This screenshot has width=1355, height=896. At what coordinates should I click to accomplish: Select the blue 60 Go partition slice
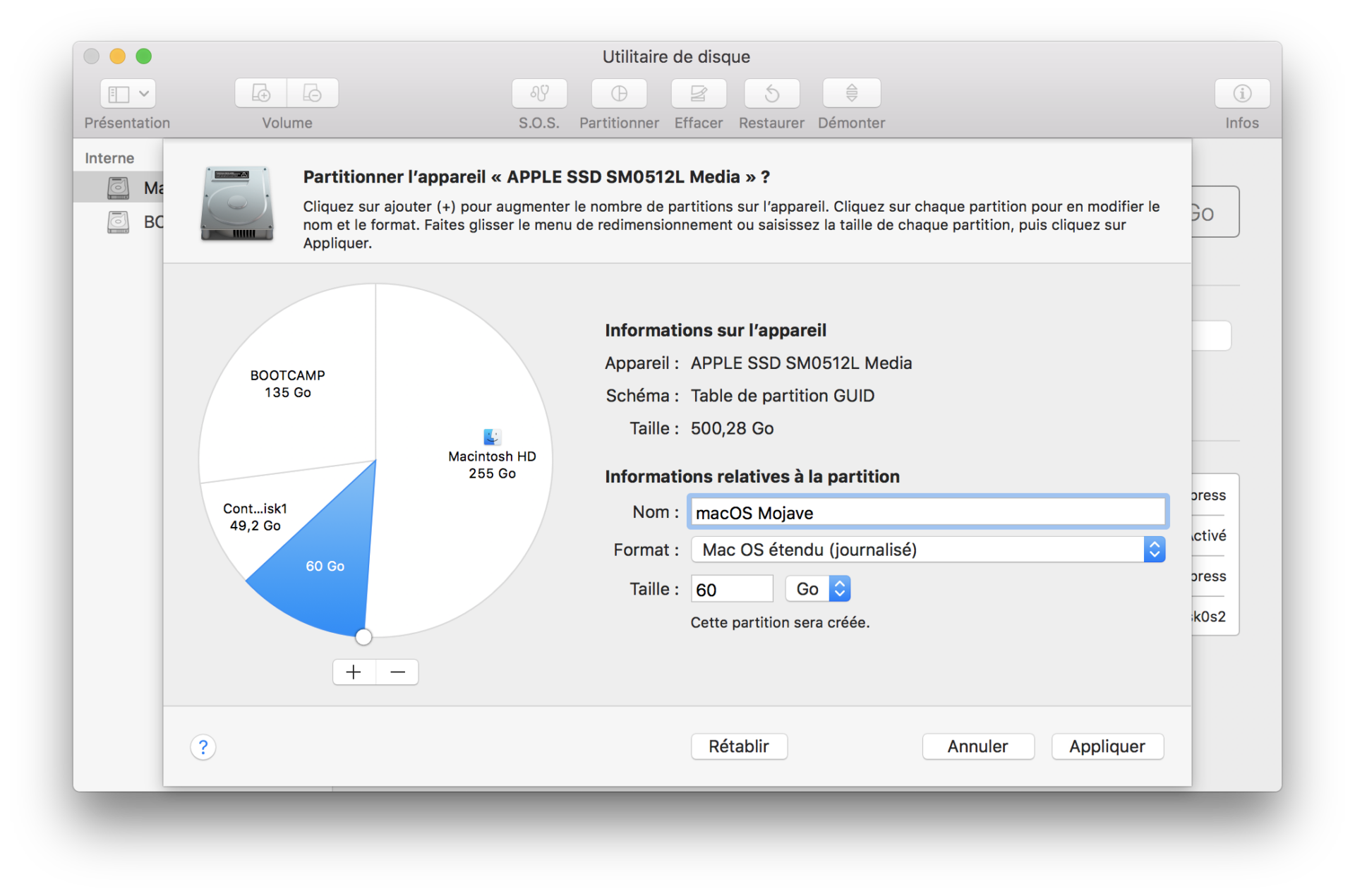325,566
